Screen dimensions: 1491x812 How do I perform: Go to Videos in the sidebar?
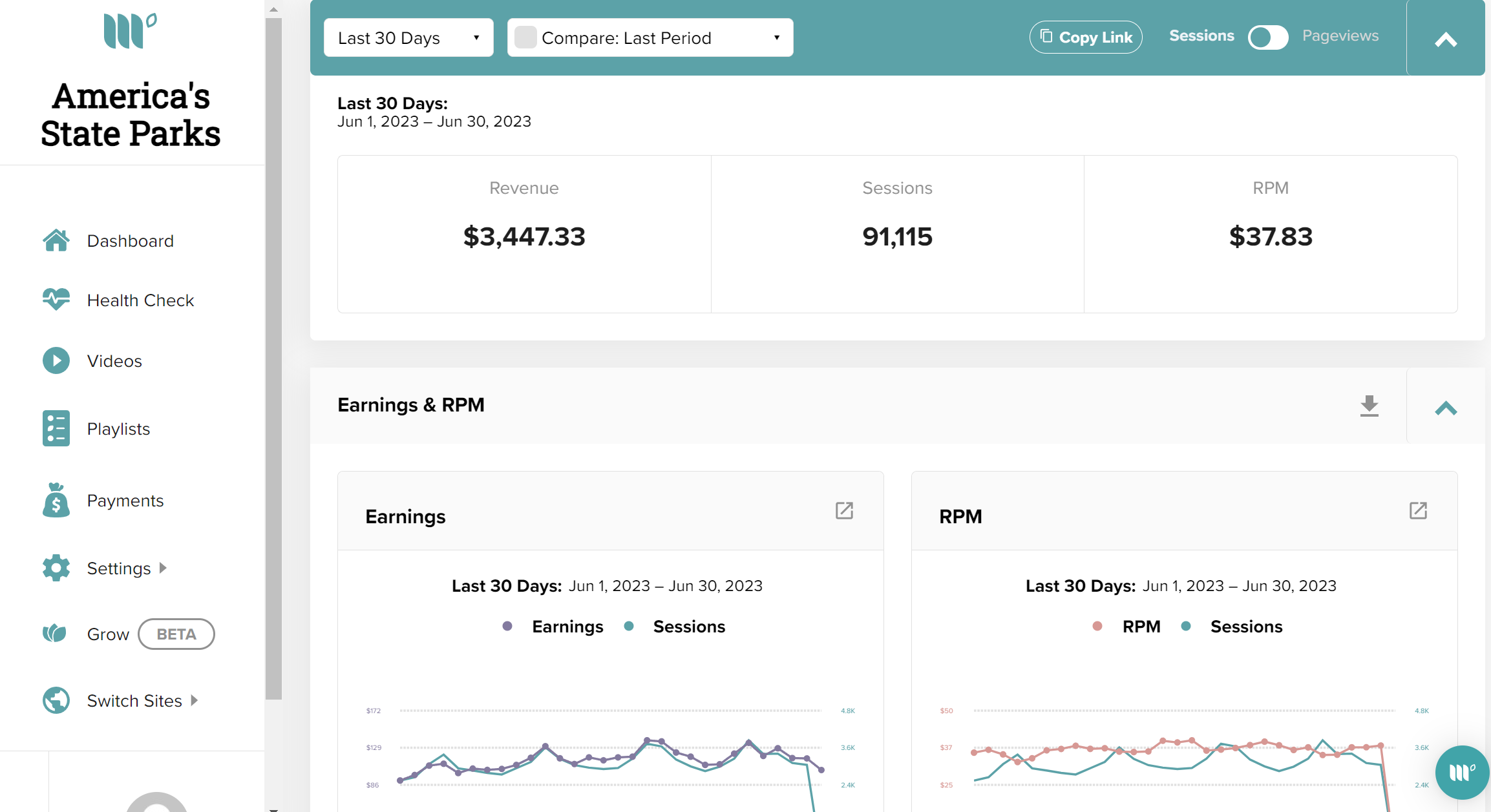114,361
